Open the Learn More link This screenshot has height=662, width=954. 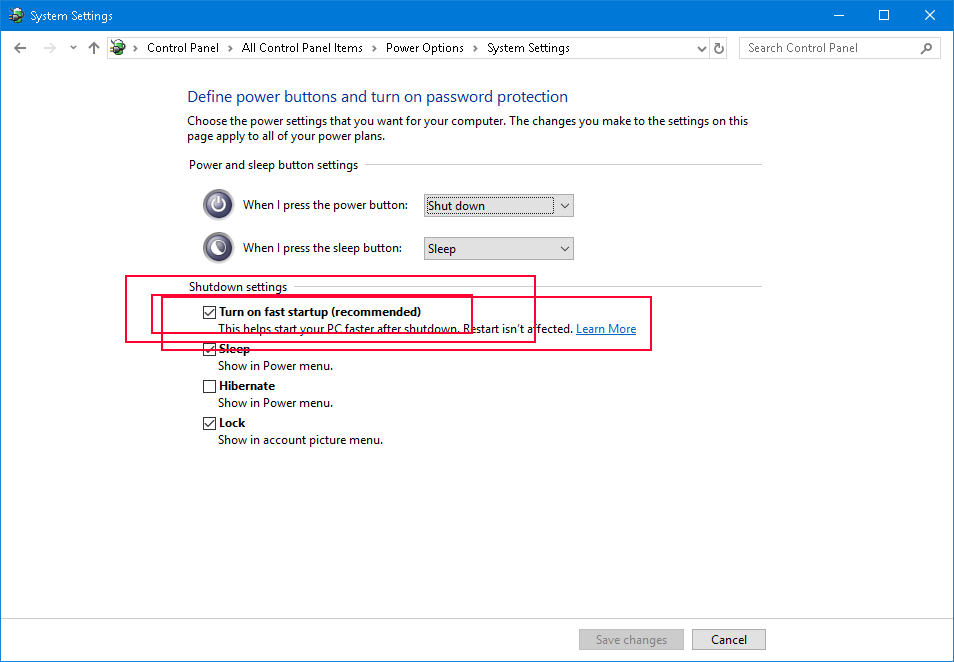click(606, 329)
